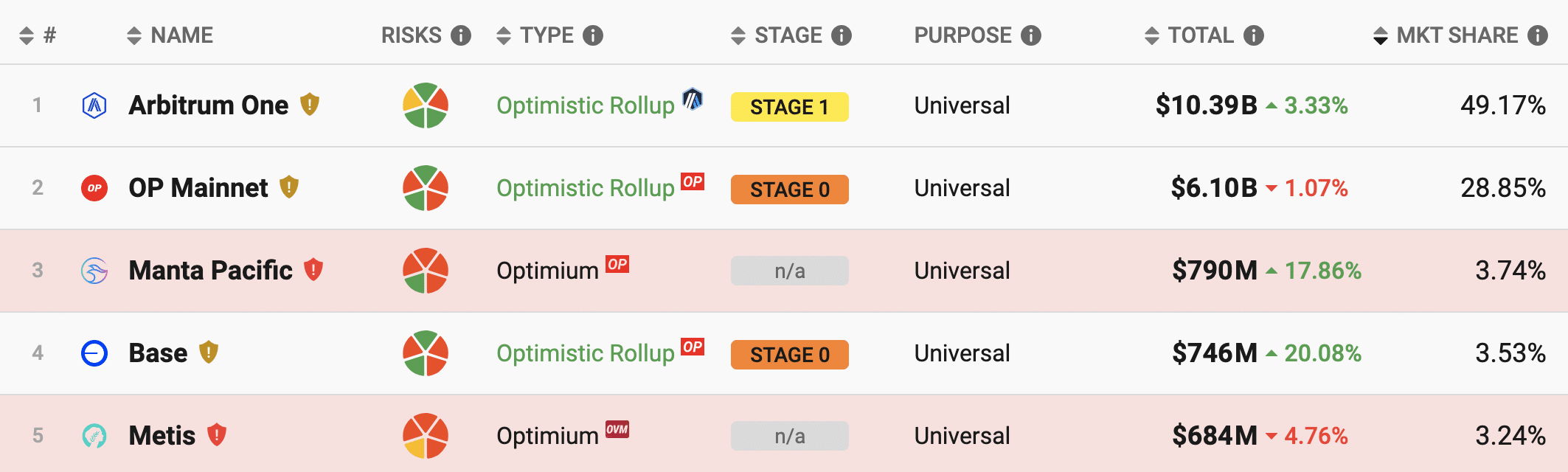Click the Optimistic Rollup link for OP Mainnet
The height and width of the screenshot is (472, 1568).
586,188
